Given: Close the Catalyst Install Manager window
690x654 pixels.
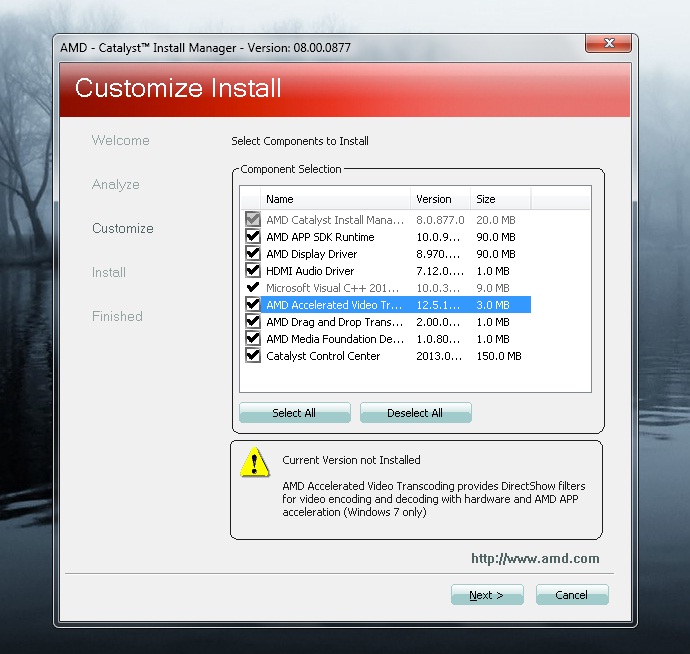Looking at the screenshot, I should point(609,43).
